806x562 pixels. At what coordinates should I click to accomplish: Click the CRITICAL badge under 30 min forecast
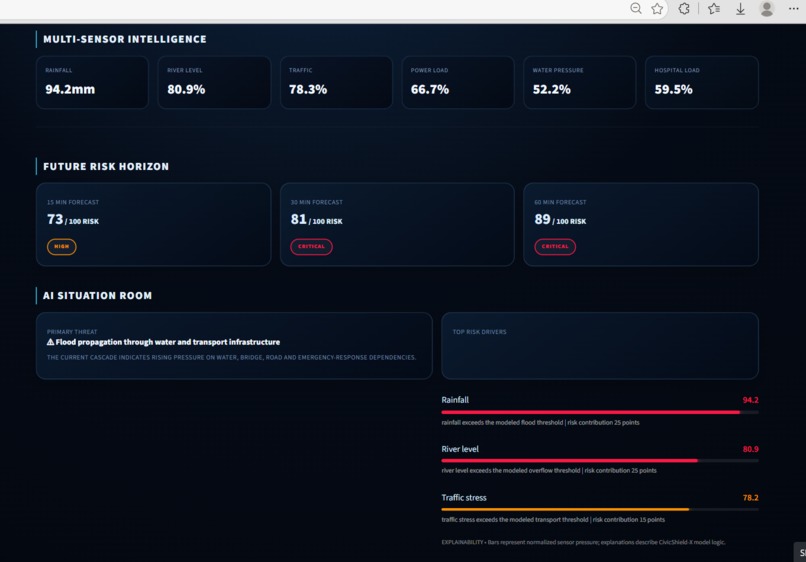pos(312,247)
